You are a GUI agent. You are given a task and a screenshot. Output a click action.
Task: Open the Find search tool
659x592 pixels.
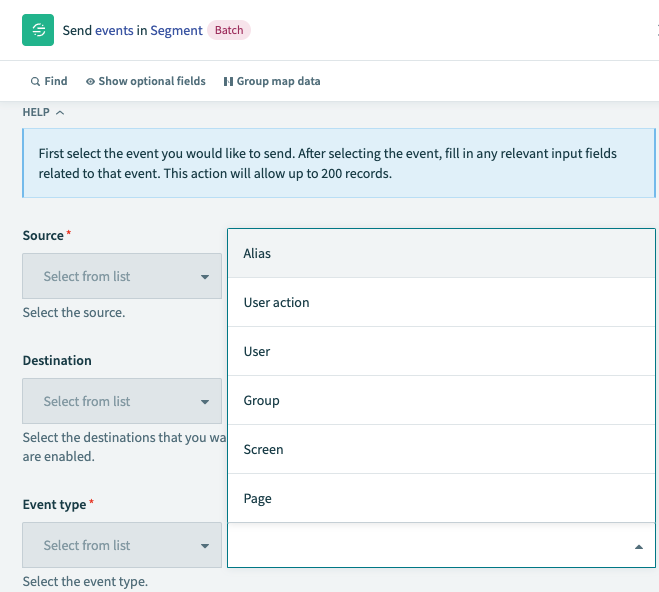[x=49, y=81]
